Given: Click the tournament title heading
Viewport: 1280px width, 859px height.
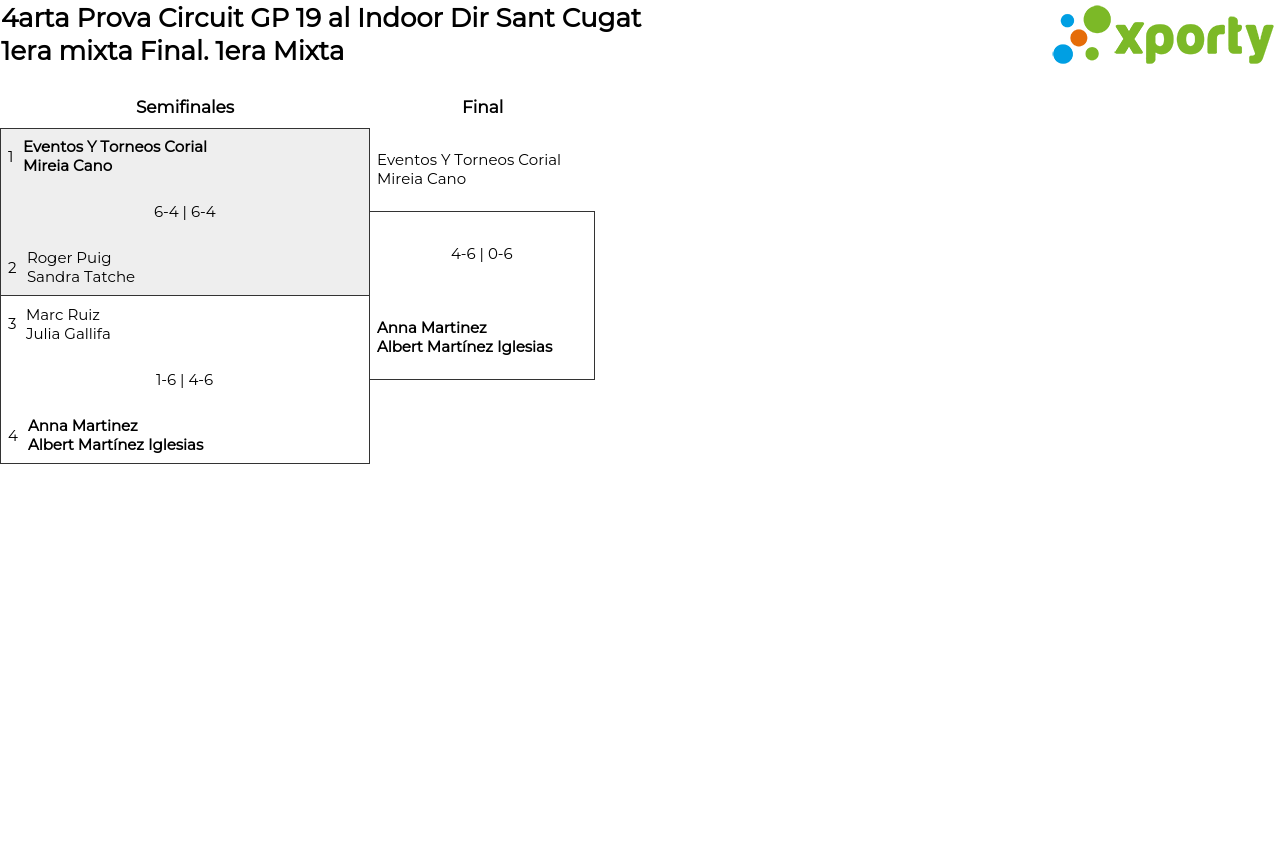Looking at the screenshot, I should (321, 18).
